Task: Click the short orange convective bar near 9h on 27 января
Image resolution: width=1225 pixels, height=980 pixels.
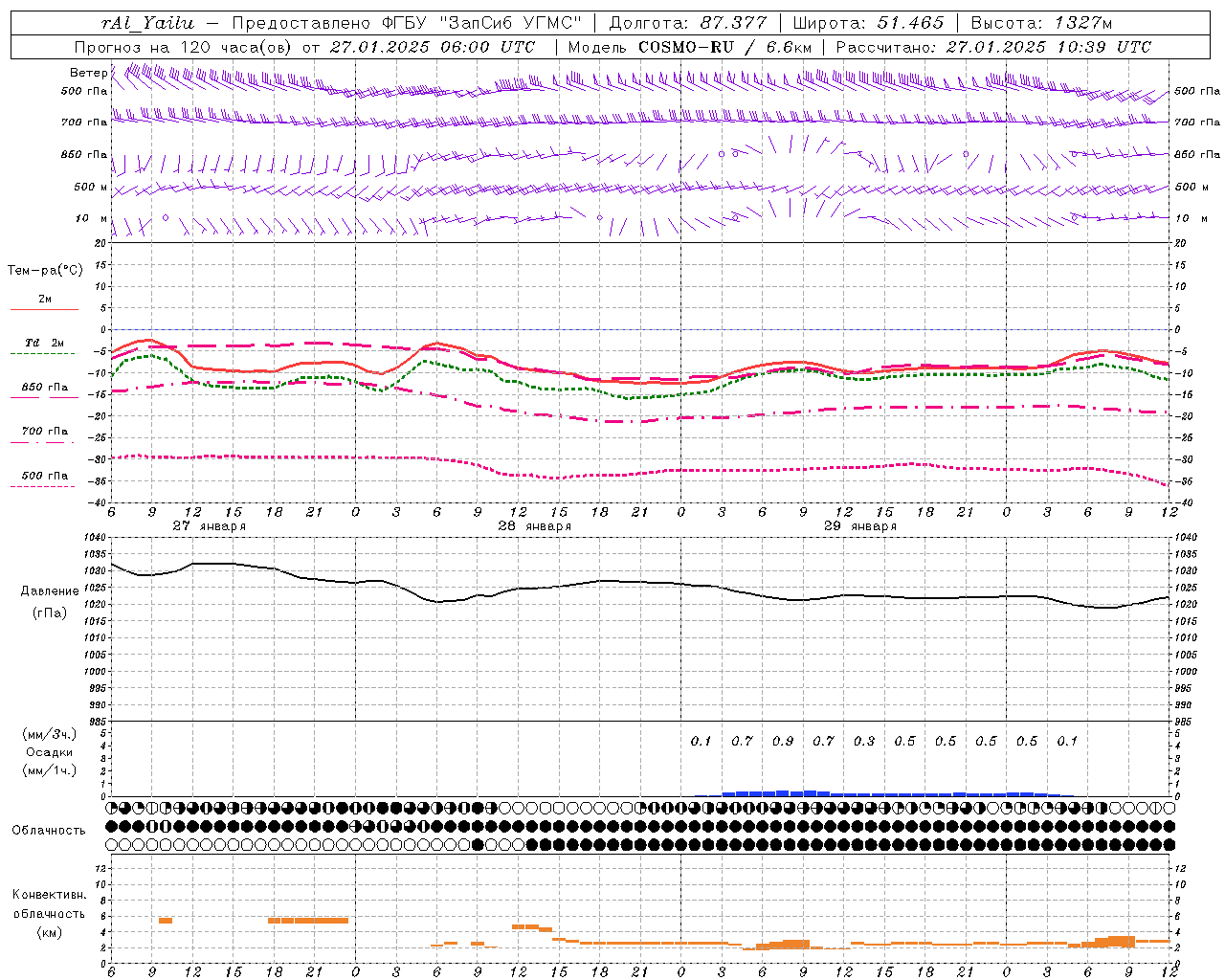Action: coord(166,921)
